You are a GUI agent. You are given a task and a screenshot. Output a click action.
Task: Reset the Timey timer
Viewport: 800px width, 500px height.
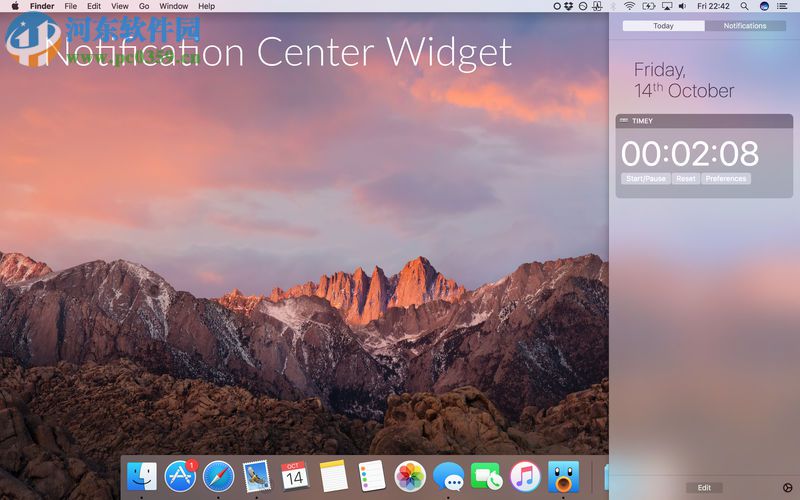tap(685, 179)
